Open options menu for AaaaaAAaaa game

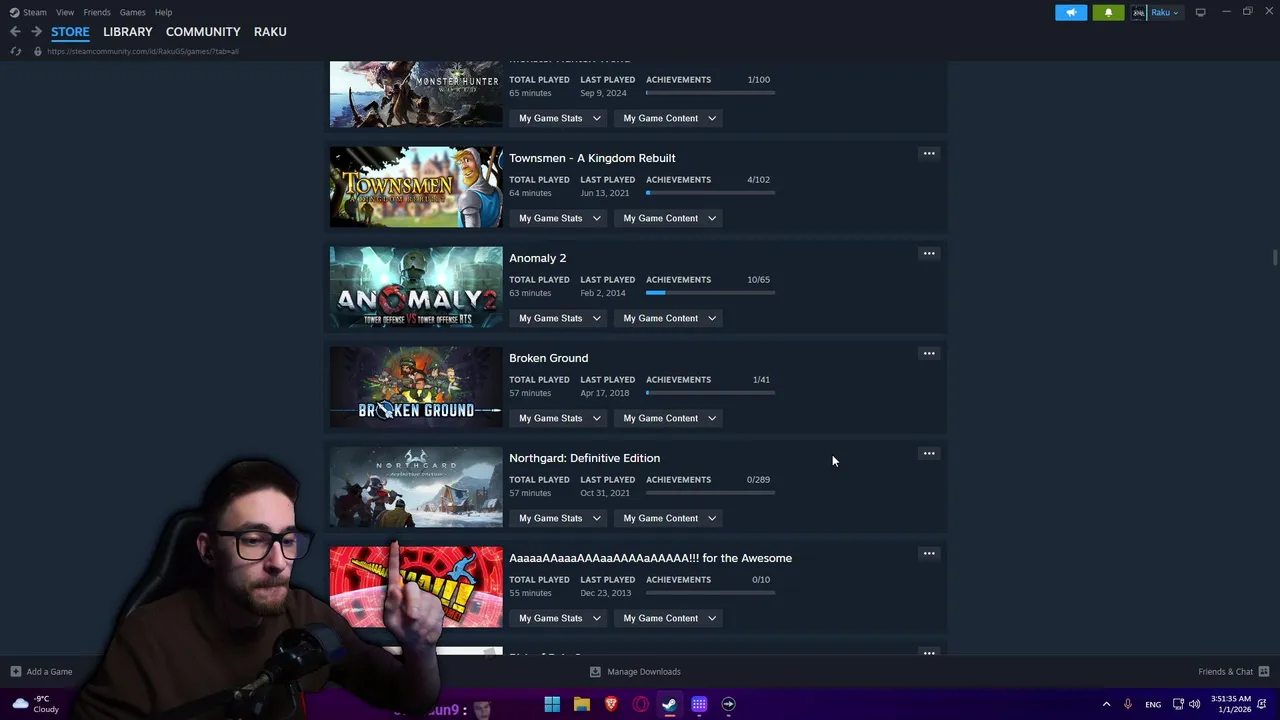pos(929,554)
